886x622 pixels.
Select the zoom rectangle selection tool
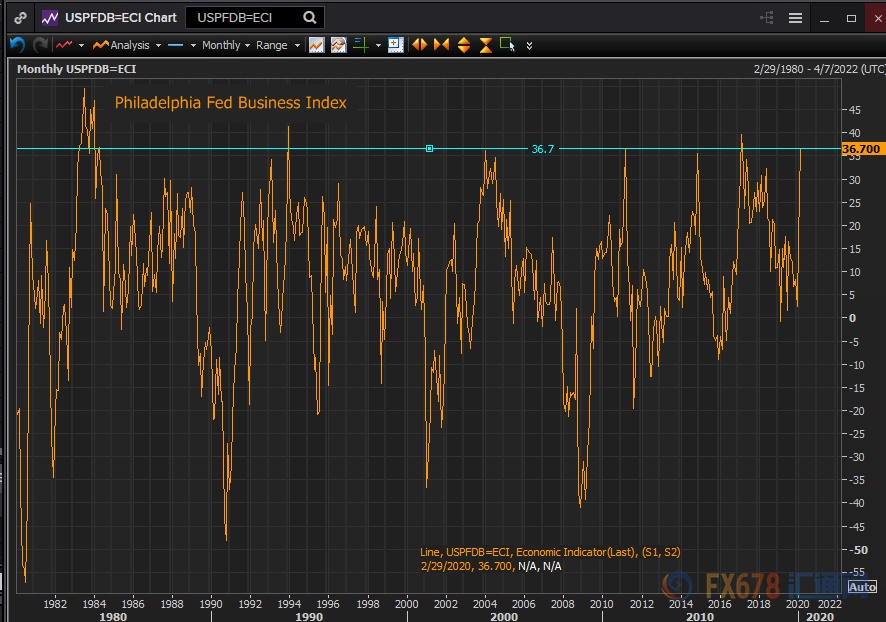[x=508, y=45]
